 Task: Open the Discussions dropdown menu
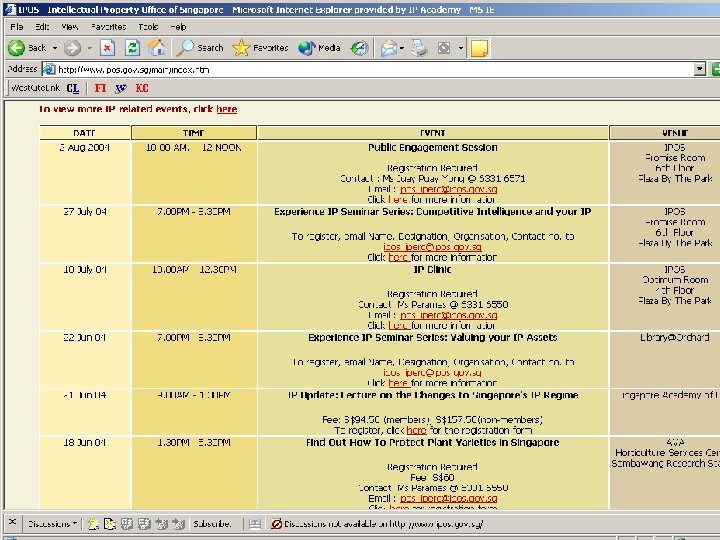tap(52, 524)
